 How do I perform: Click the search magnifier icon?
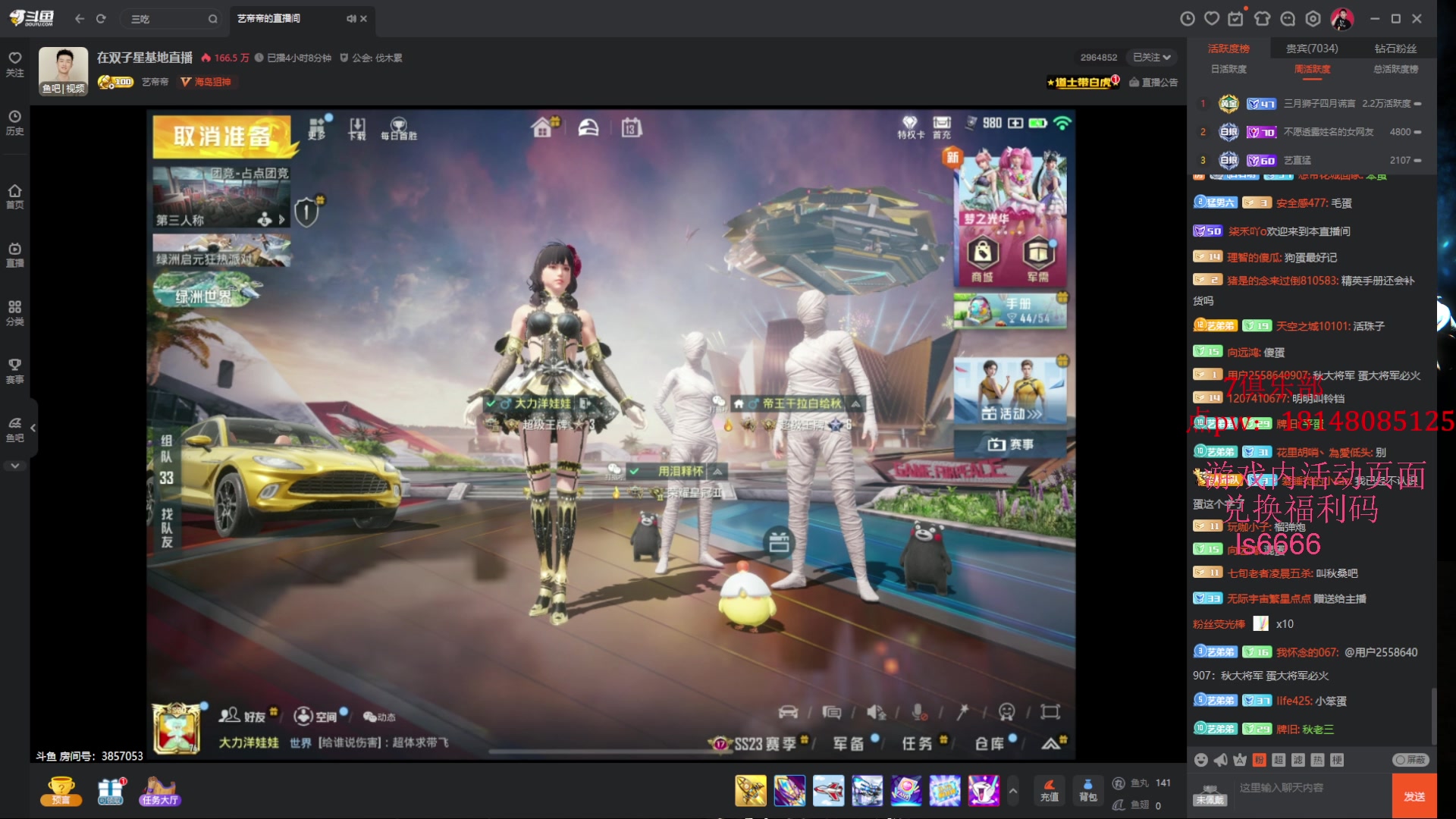[x=213, y=19]
